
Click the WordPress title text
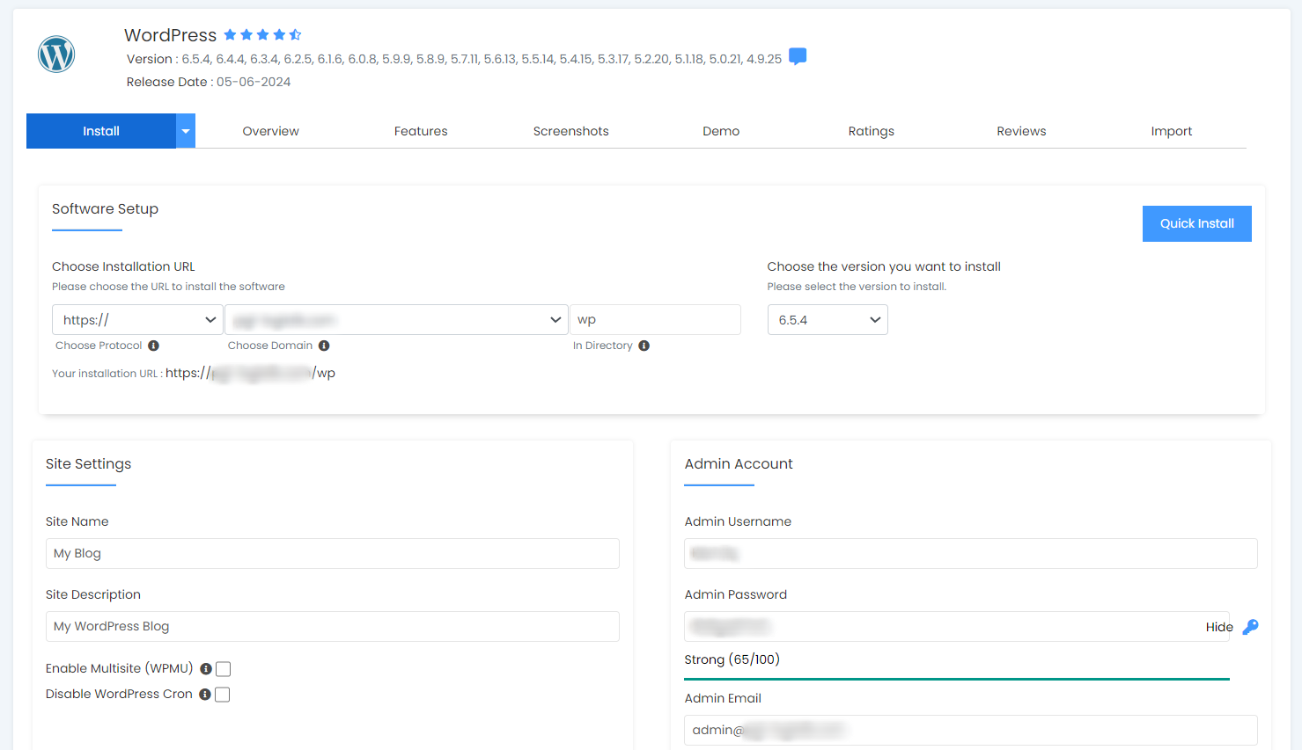pos(170,35)
